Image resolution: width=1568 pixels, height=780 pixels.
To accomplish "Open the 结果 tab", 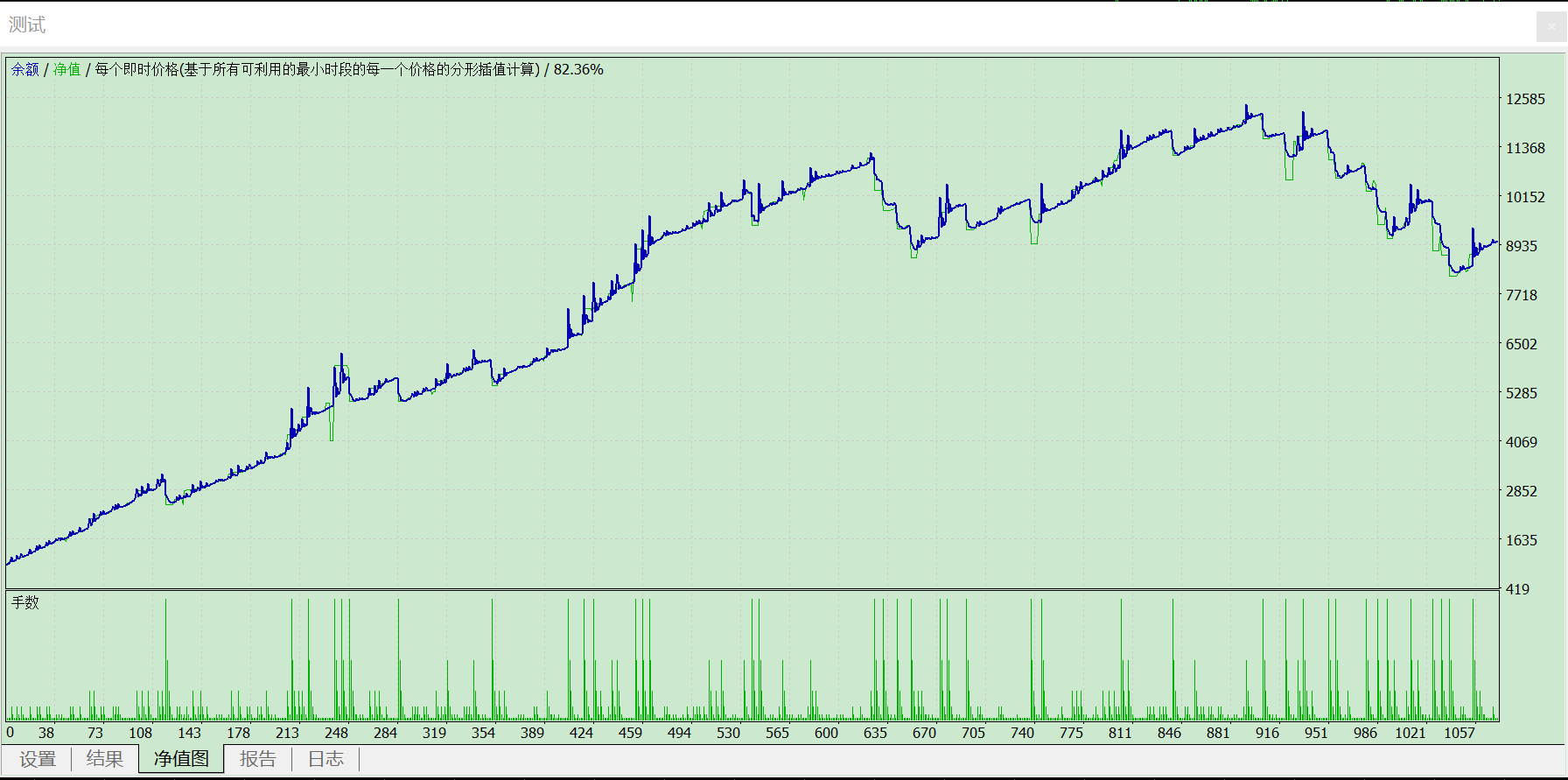I will pyautogui.click(x=105, y=759).
